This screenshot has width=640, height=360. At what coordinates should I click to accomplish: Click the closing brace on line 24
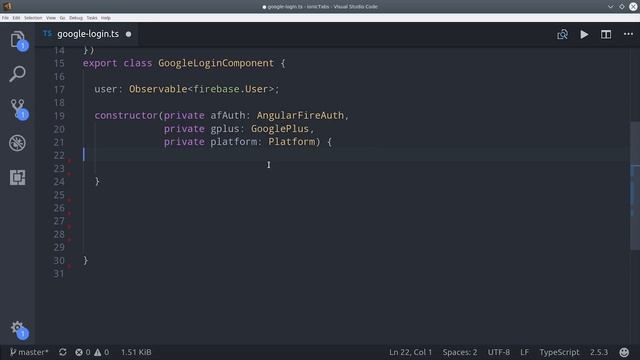coord(97,181)
